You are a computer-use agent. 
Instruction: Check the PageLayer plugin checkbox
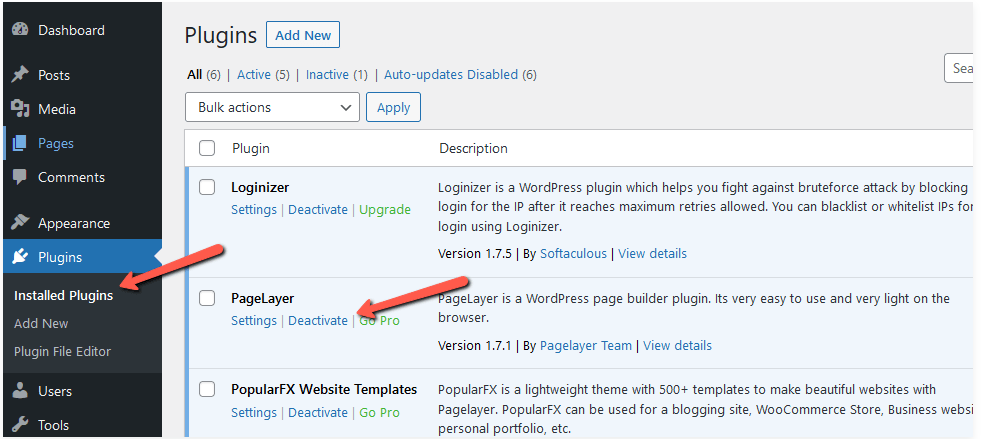pos(207,298)
